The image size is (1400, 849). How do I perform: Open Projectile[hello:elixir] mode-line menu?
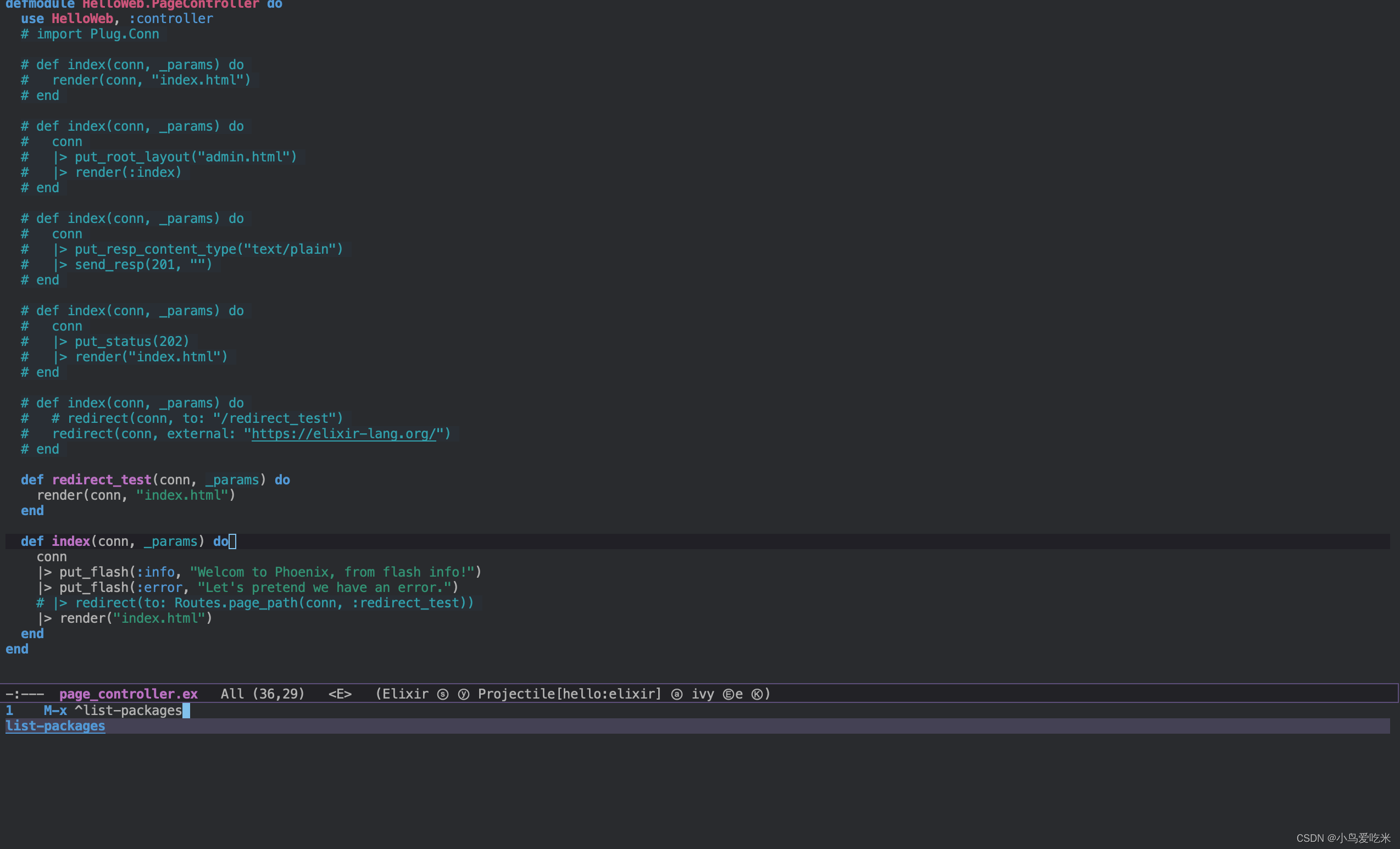570,694
